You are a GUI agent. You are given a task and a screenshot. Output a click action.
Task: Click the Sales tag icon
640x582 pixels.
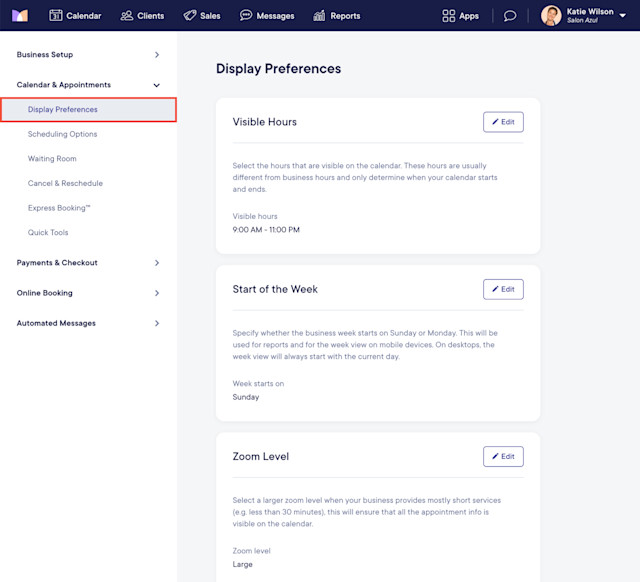[190, 16]
